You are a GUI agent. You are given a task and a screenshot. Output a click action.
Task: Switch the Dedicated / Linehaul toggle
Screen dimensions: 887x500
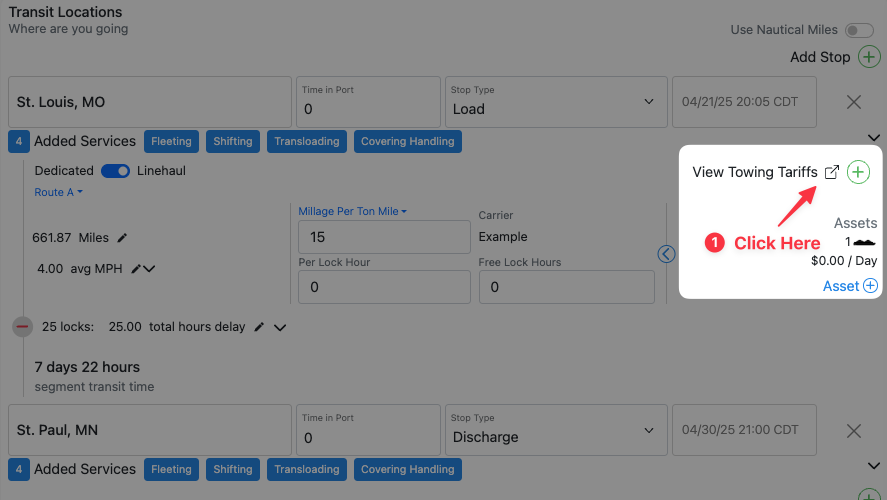tap(115, 171)
